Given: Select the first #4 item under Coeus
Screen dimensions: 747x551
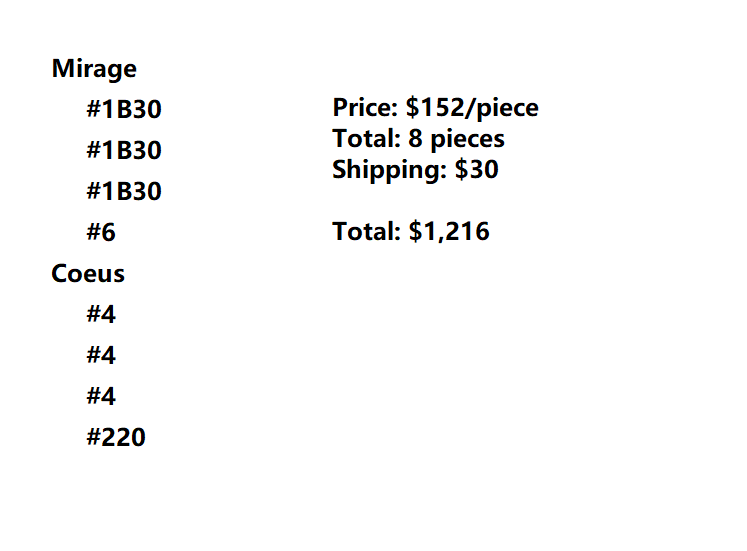Looking at the screenshot, I should 101,315.
